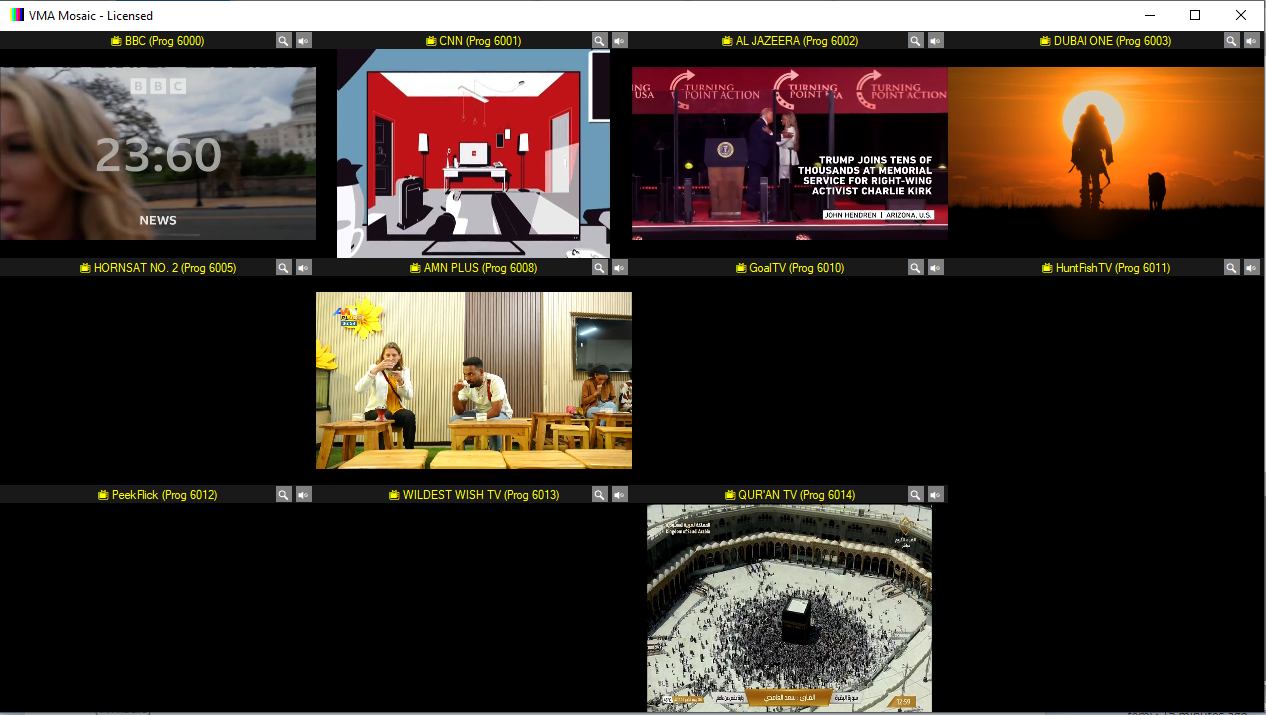The height and width of the screenshot is (715, 1266).
Task: Select the HORNSAT NO. 2 (Prog 6005) label
Action: tap(165, 268)
